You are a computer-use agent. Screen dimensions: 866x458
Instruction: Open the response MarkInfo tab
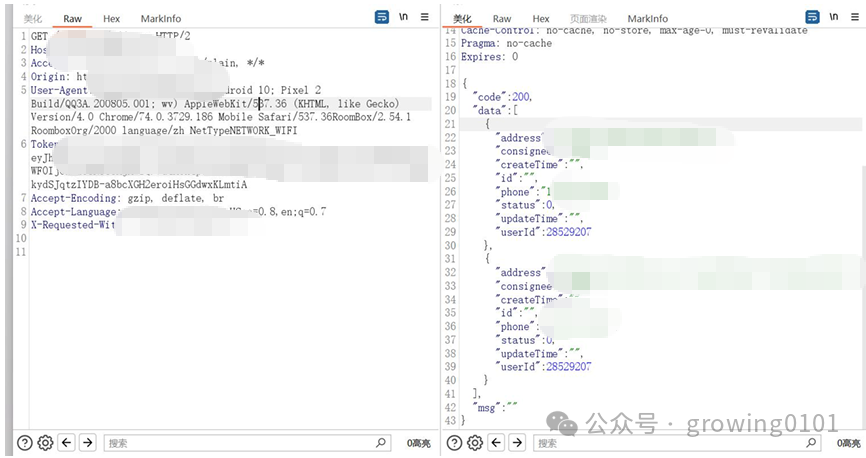(647, 19)
